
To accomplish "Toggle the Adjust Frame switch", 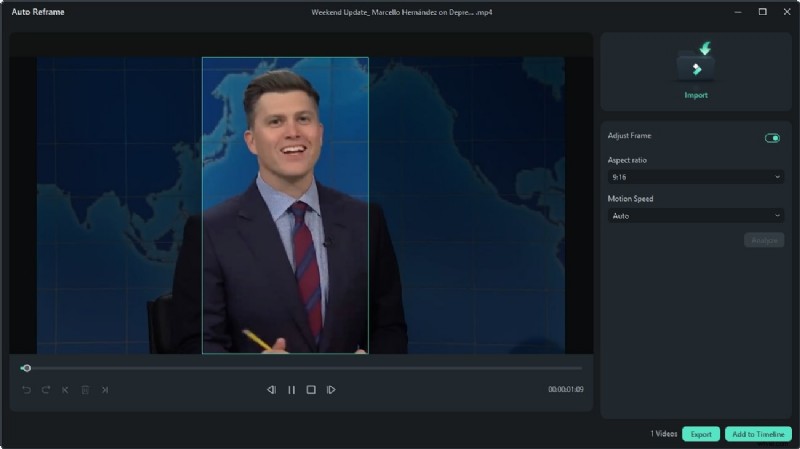I will 772,138.
